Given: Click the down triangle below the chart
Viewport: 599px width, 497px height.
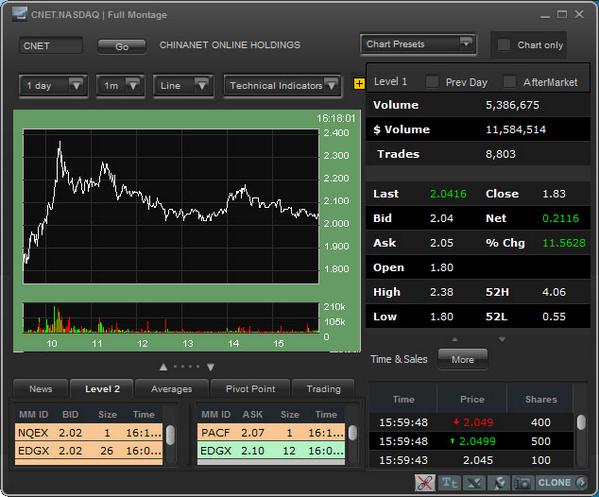Looking at the screenshot, I should point(210,367).
